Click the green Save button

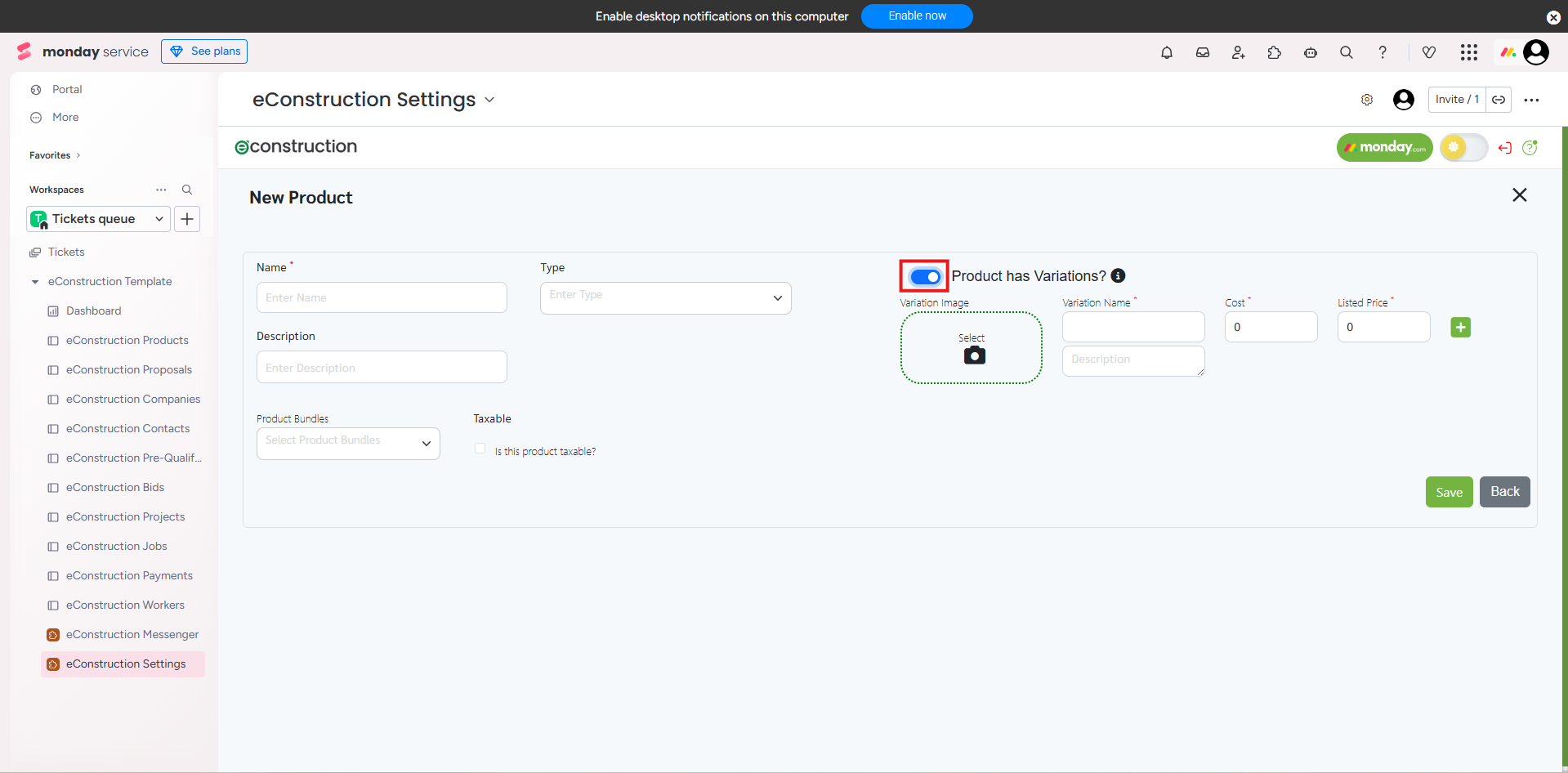pos(1448,492)
